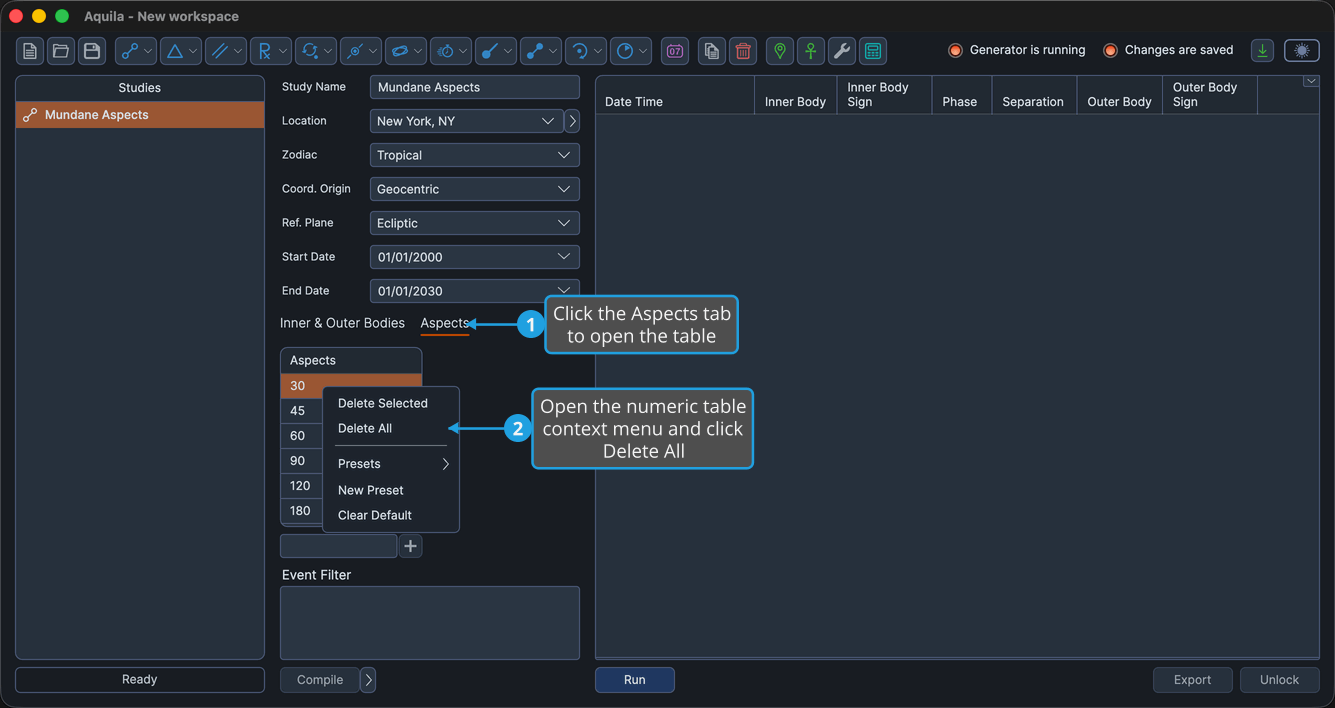Click the plus icon to add aspect
The height and width of the screenshot is (708, 1335).
410,546
